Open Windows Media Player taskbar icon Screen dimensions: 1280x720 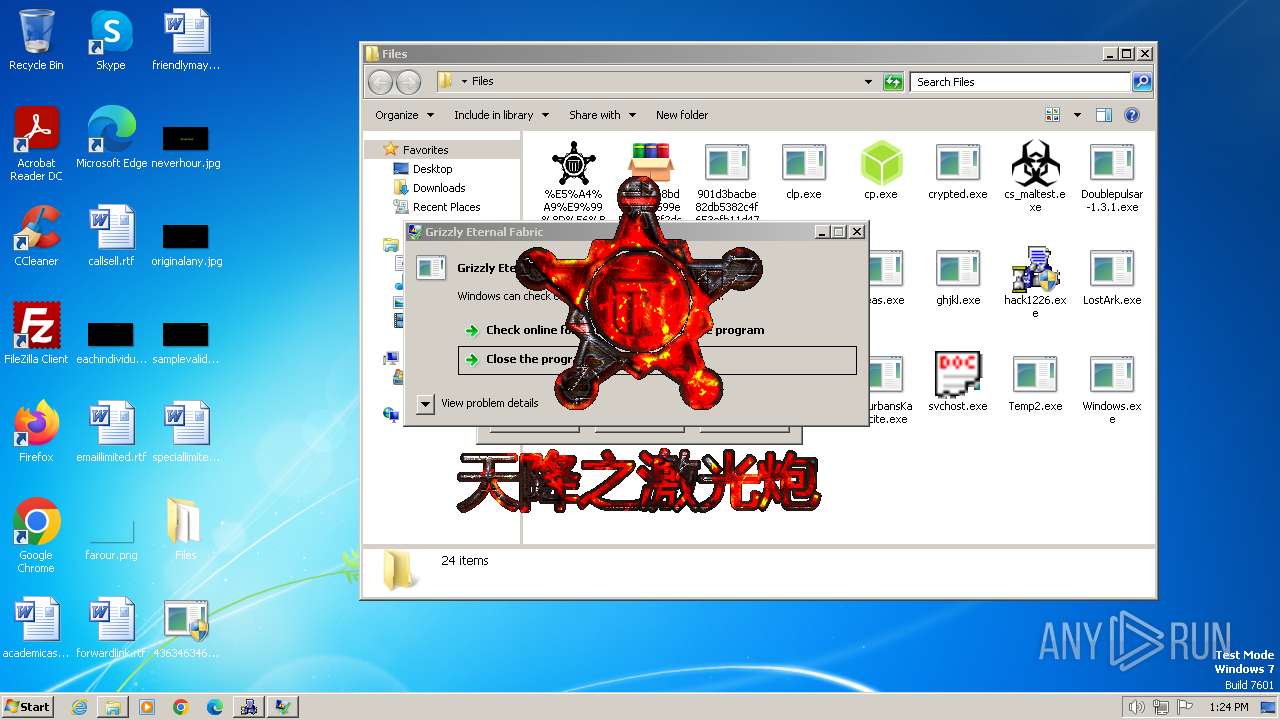[x=147, y=707]
